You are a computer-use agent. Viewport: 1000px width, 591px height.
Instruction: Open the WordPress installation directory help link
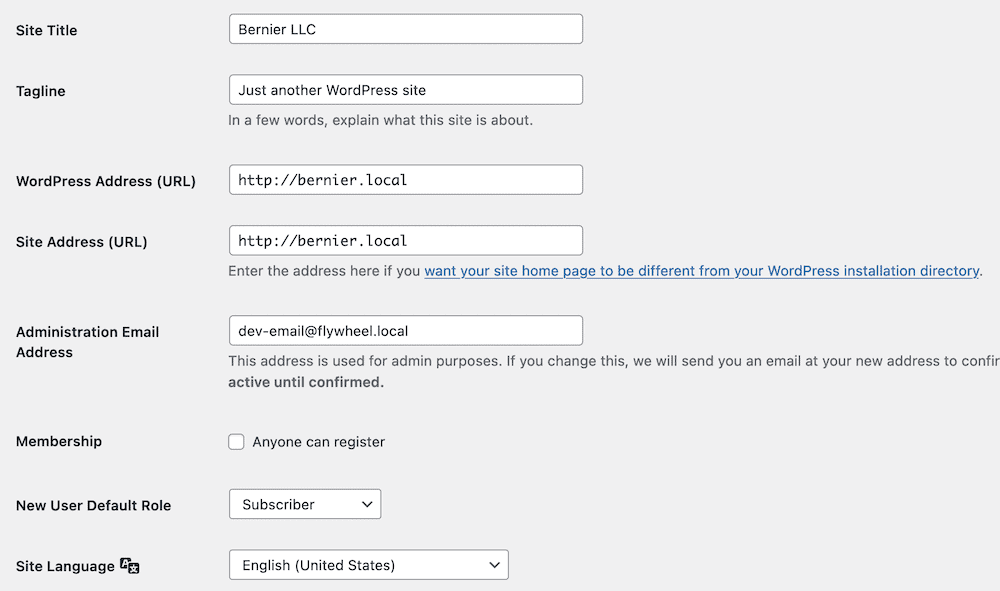click(702, 271)
